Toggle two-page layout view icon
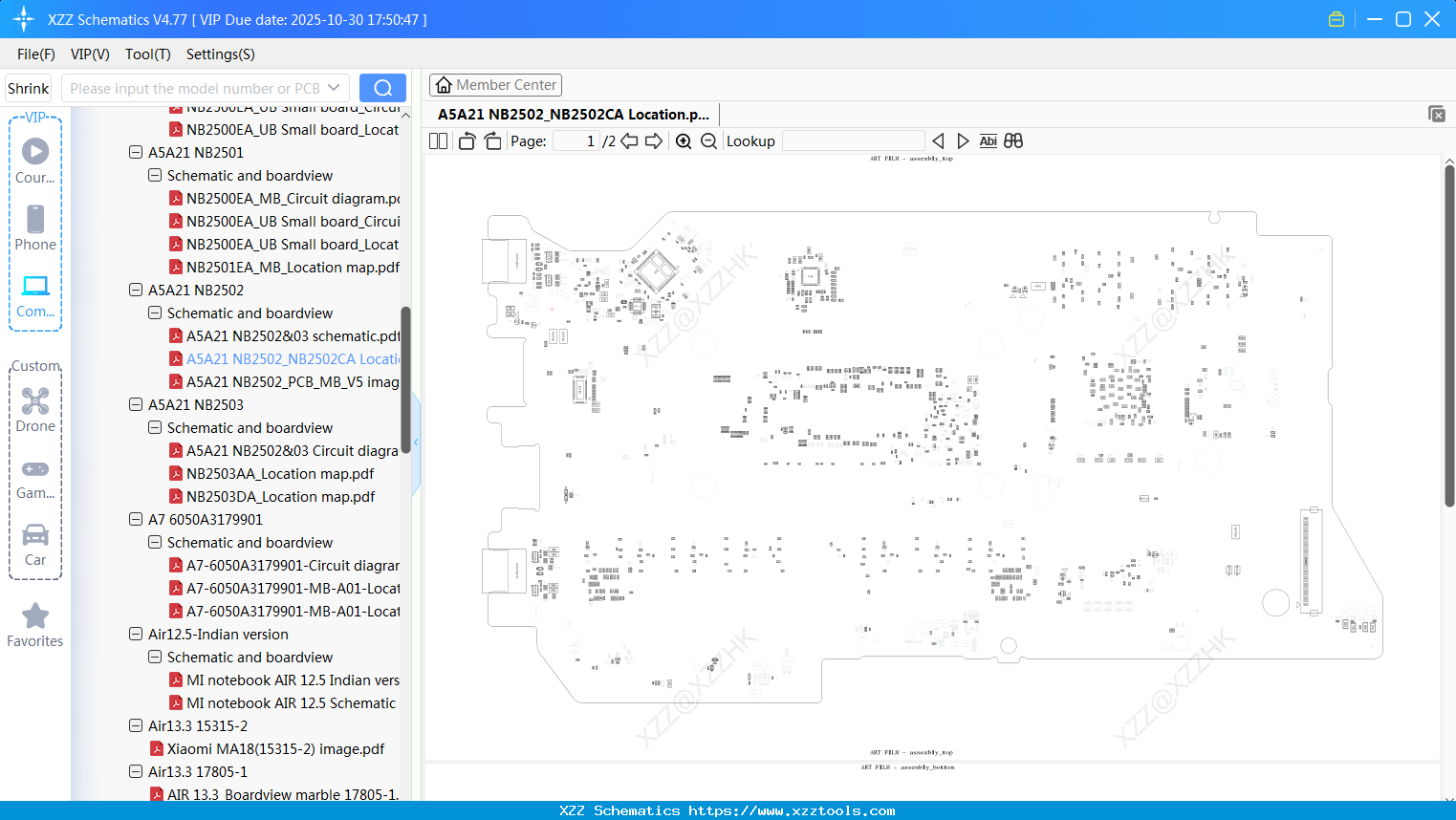Viewport: 1456px width, 820px height. [x=438, y=141]
